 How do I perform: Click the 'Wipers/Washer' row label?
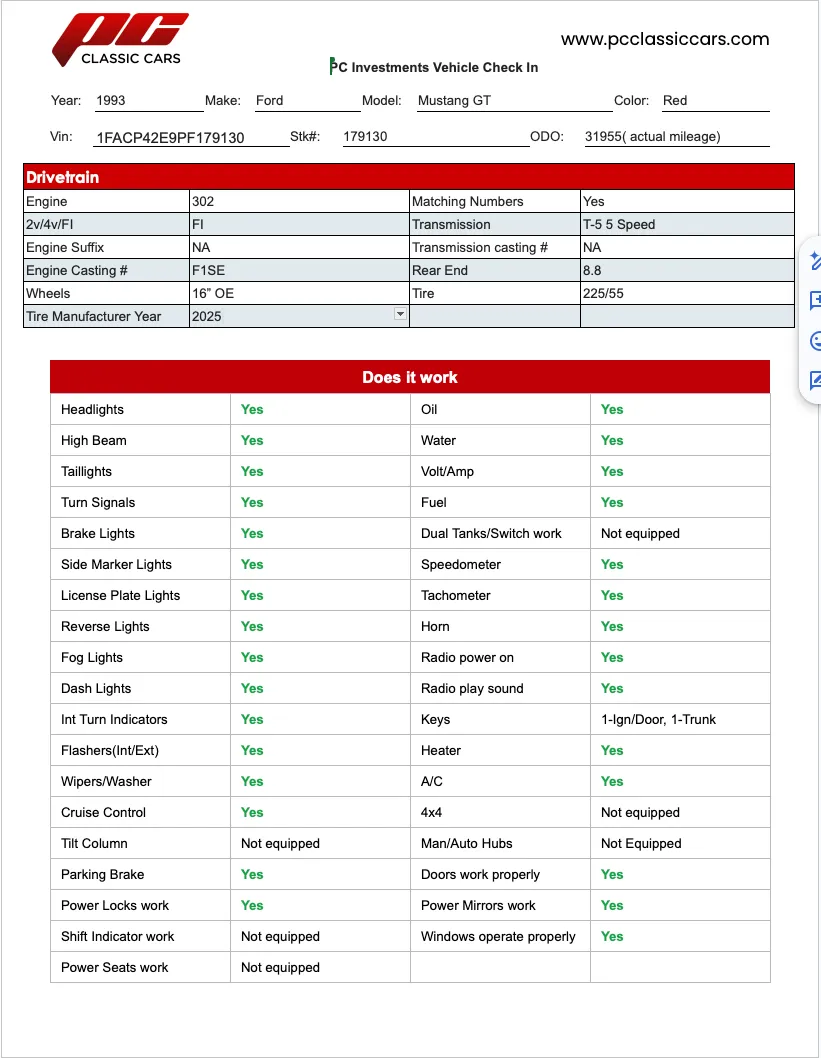tap(106, 782)
